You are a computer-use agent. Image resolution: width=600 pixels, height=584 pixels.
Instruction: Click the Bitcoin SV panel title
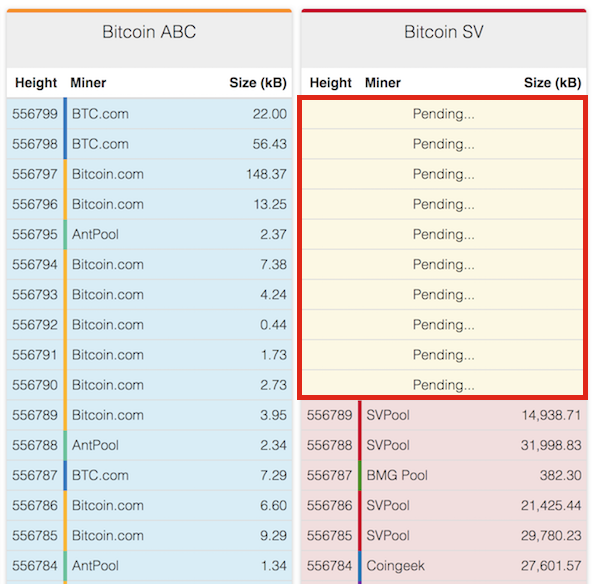click(444, 32)
